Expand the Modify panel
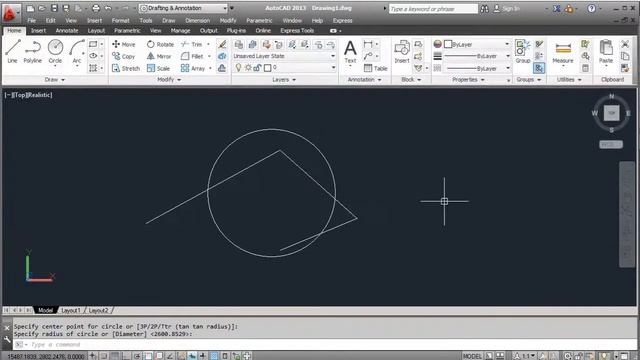The width and height of the screenshot is (640, 360). (169, 80)
